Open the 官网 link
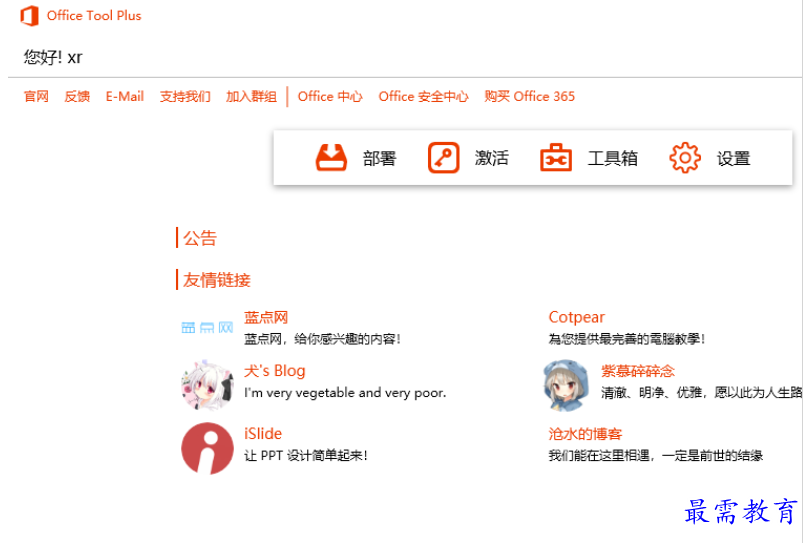Screen dimensions: 806x543 36,97
